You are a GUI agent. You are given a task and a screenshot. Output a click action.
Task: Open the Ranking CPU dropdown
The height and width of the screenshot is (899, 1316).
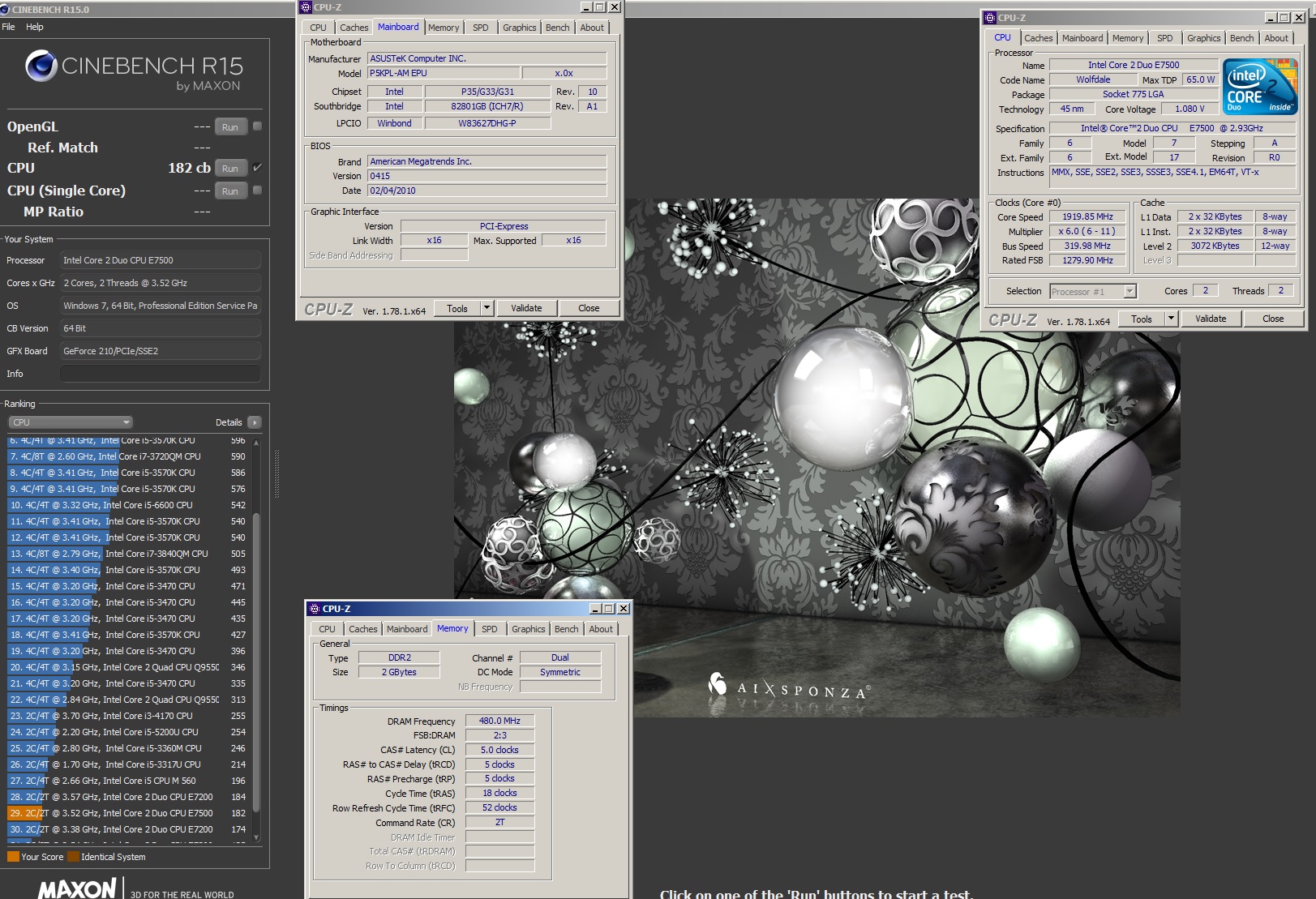[70, 422]
